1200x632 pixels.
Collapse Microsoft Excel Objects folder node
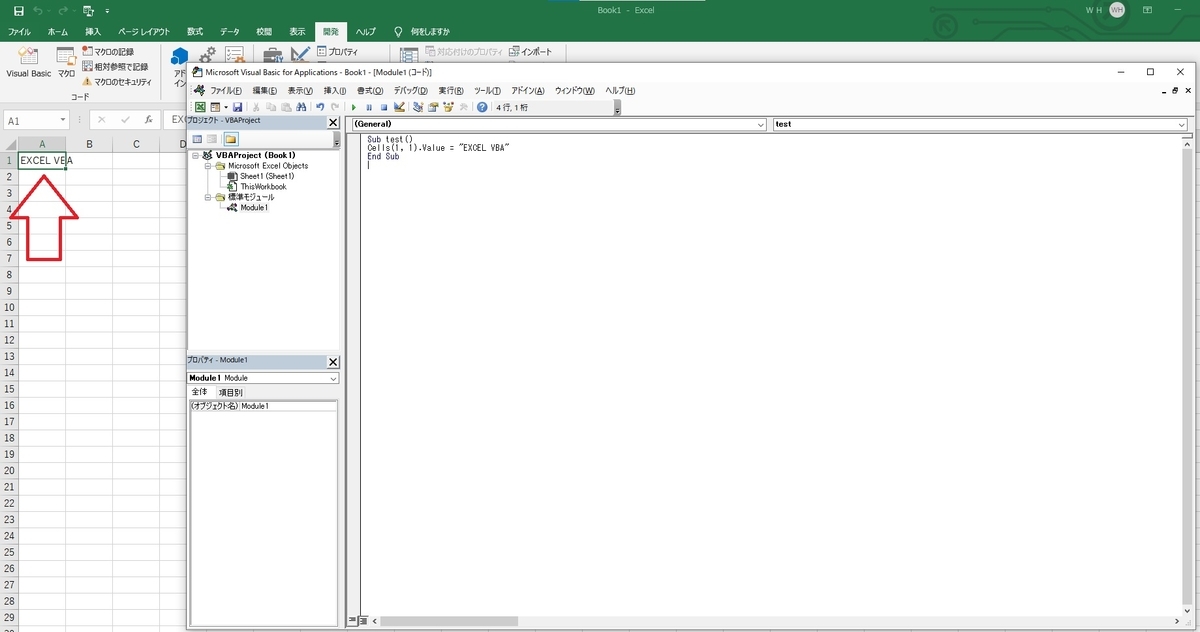coord(207,166)
